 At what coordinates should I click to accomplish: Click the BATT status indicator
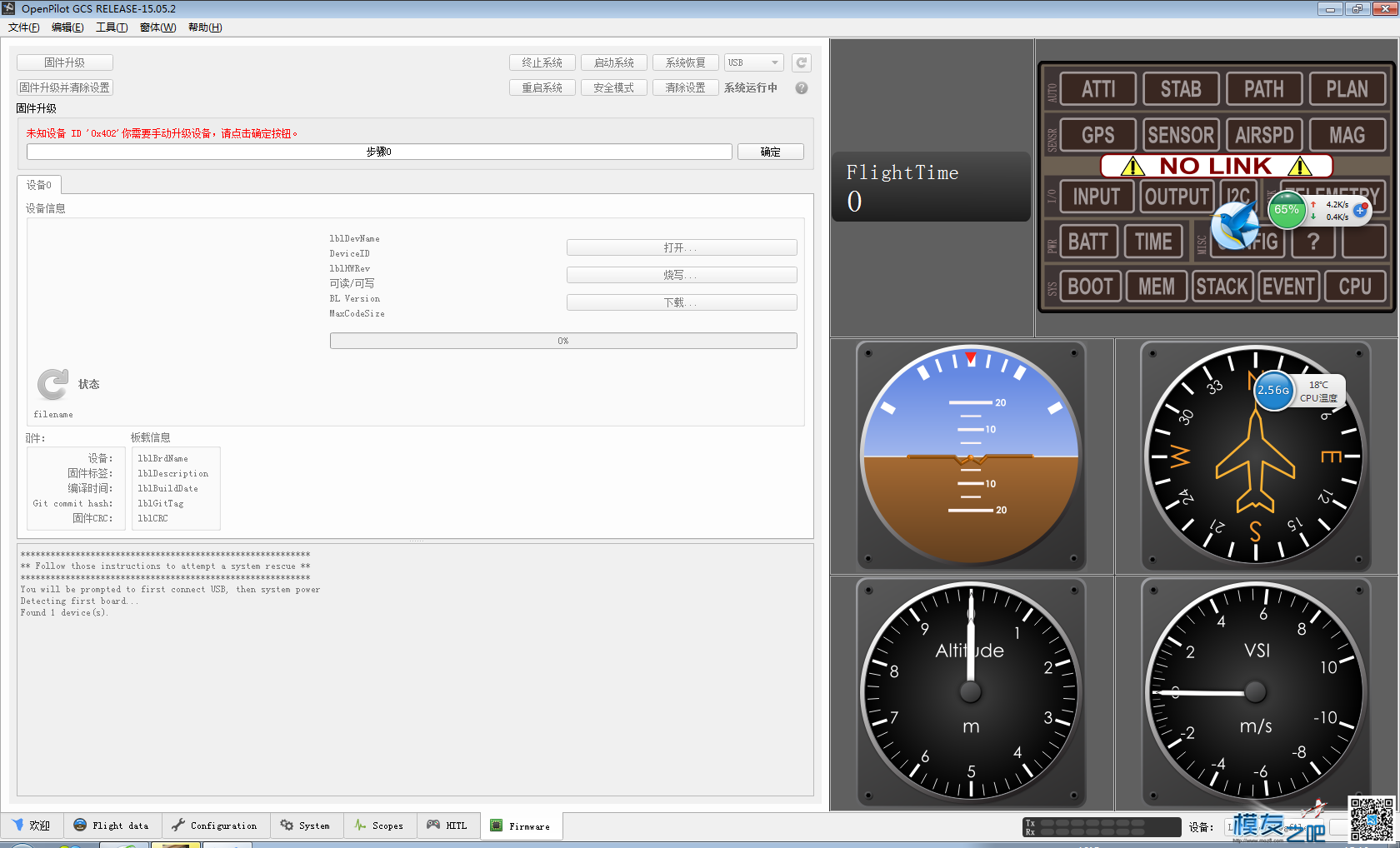click(1088, 242)
